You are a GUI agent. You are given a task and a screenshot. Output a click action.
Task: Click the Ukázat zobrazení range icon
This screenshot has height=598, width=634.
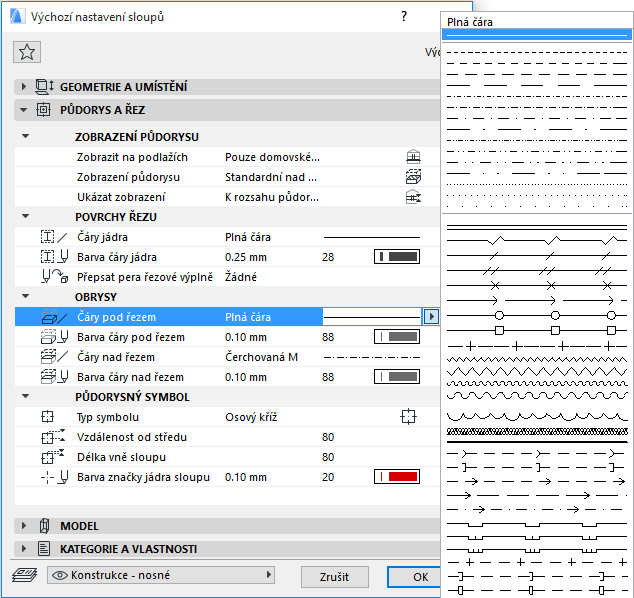pos(413,197)
